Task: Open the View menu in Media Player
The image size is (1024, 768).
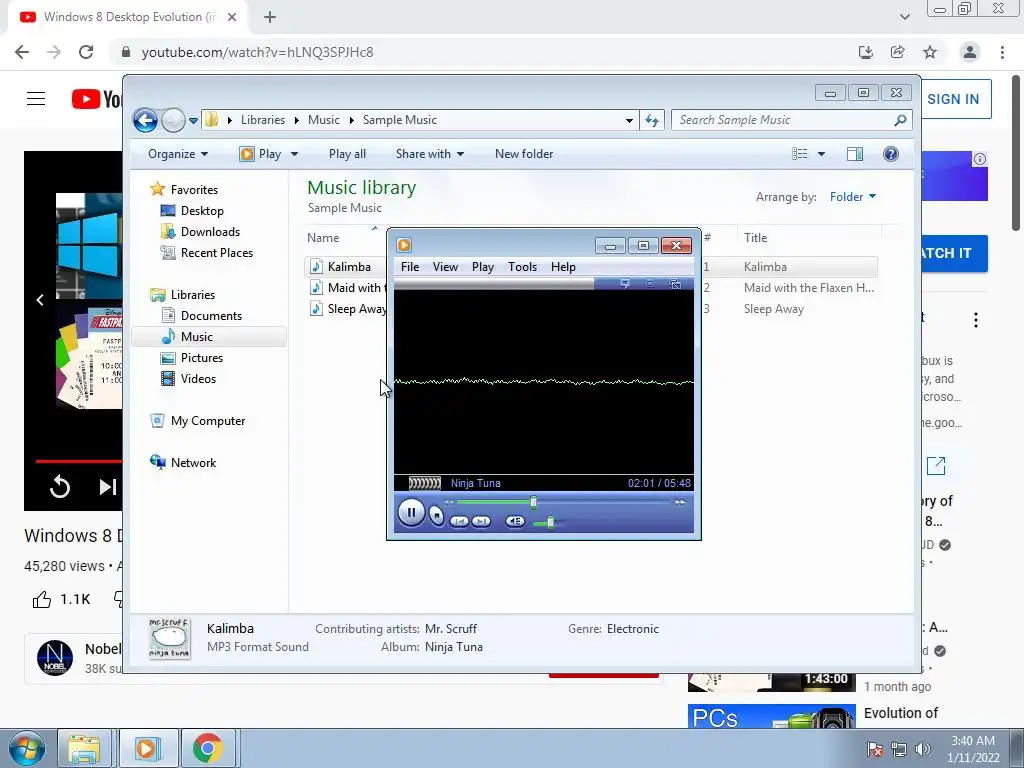Action: tap(445, 266)
